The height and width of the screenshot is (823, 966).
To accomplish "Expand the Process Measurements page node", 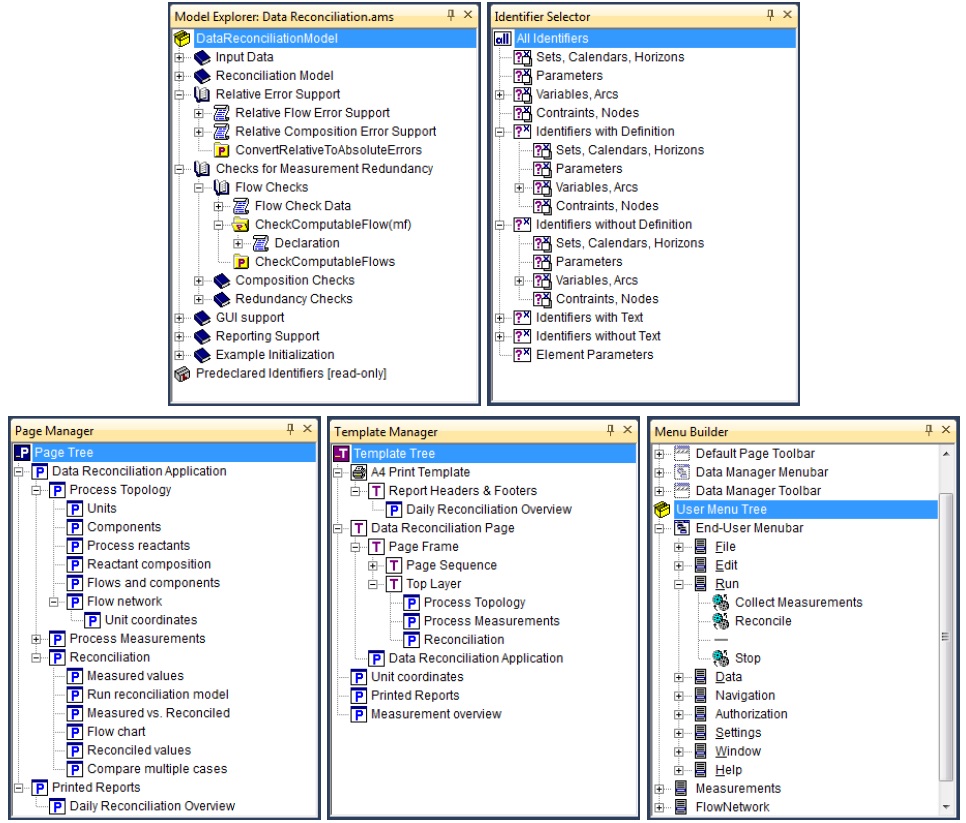I will 36,639.
